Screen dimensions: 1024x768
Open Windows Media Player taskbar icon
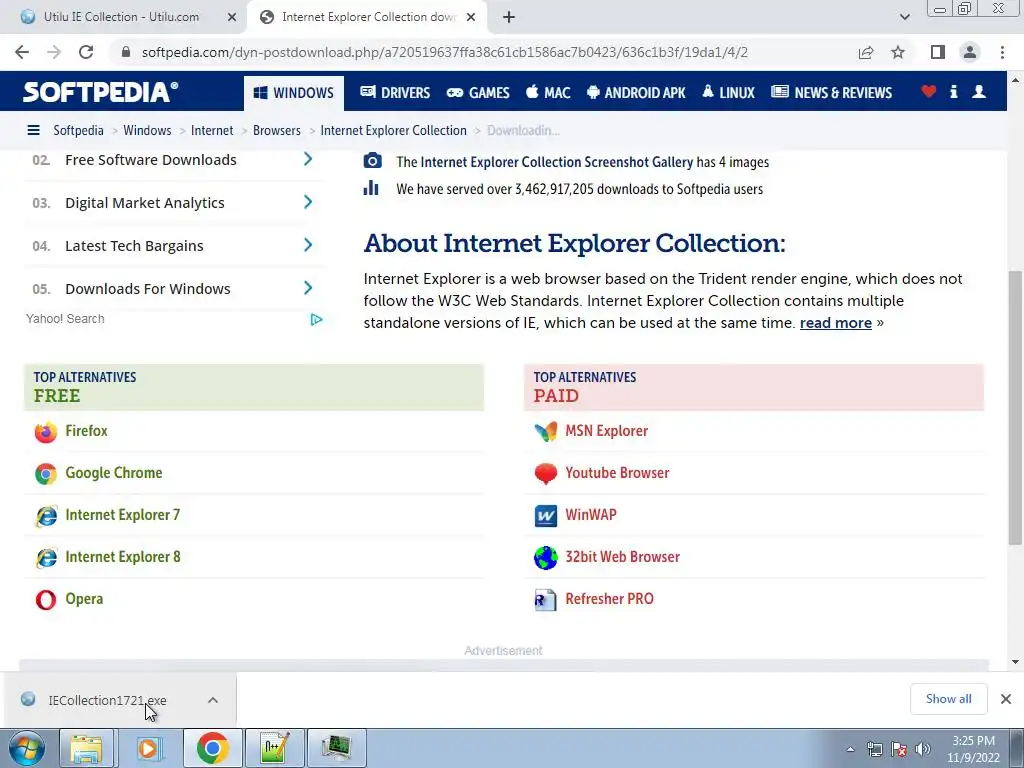pos(148,748)
